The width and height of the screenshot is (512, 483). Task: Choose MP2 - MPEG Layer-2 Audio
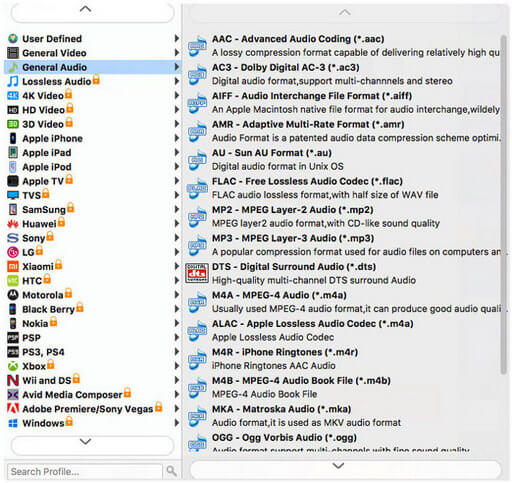(343, 217)
